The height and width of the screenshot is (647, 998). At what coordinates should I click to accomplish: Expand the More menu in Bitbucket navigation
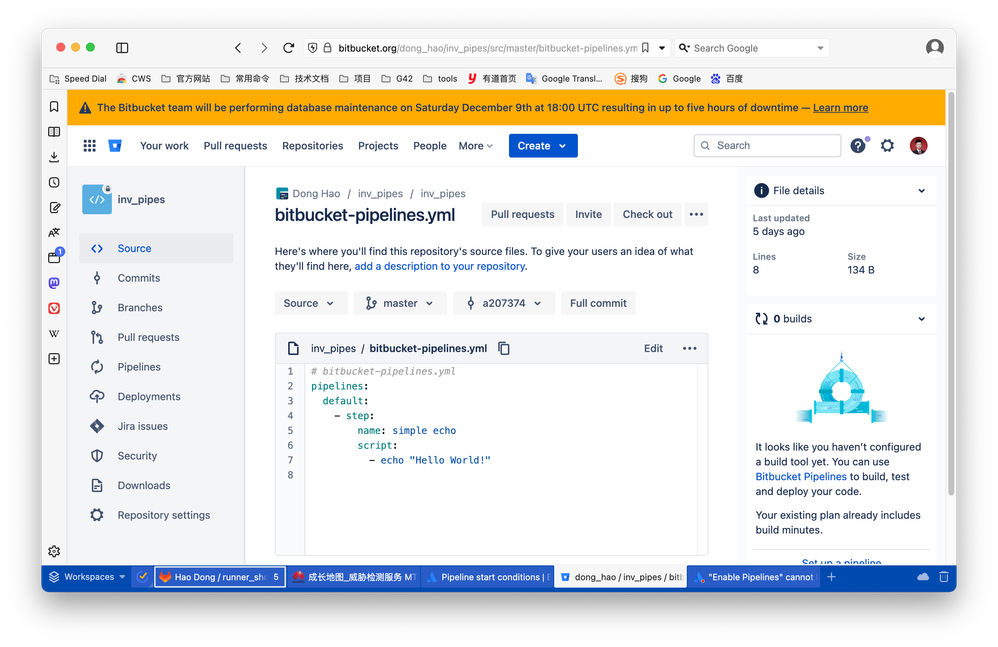point(476,146)
